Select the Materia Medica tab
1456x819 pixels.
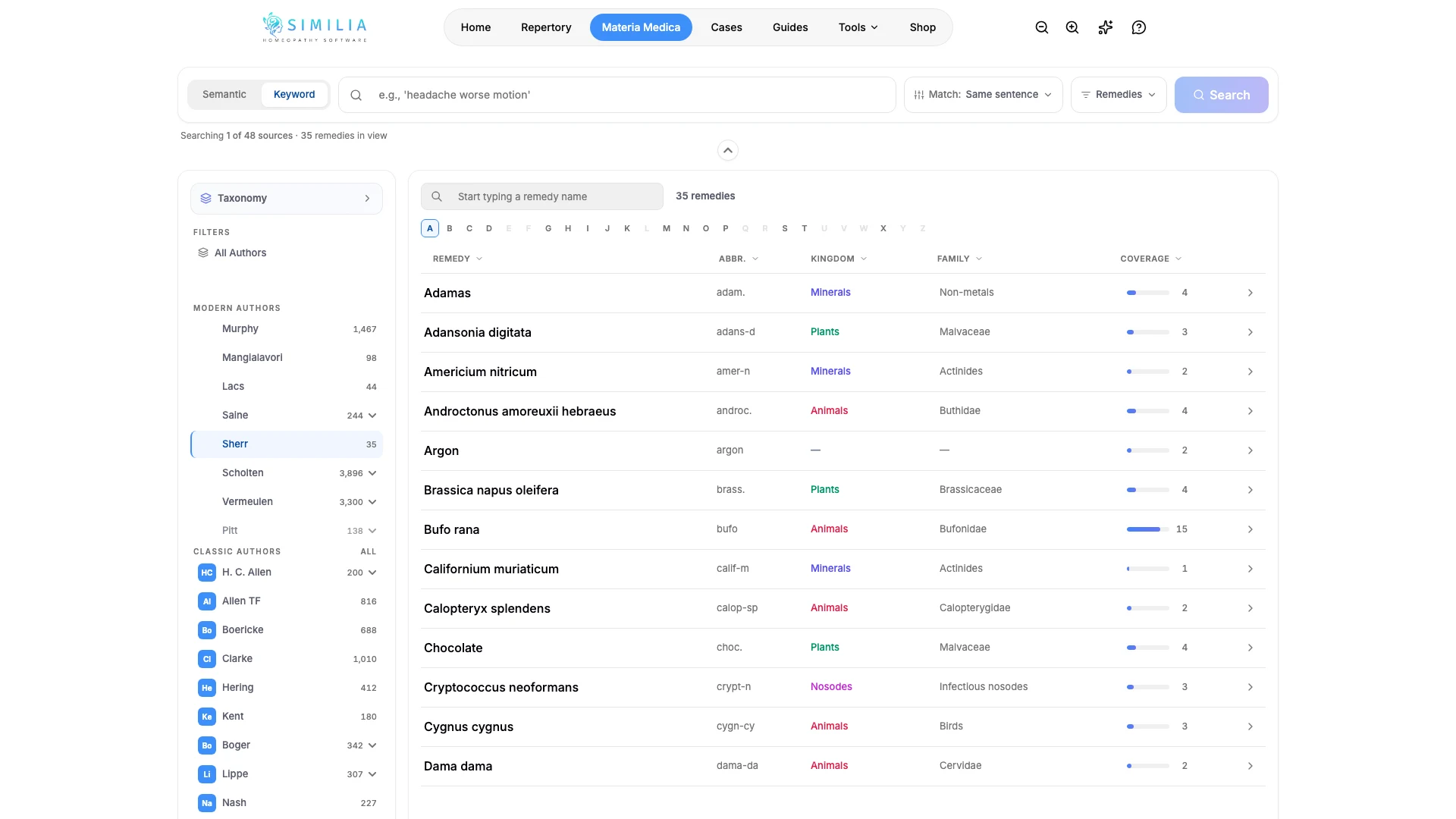641,27
